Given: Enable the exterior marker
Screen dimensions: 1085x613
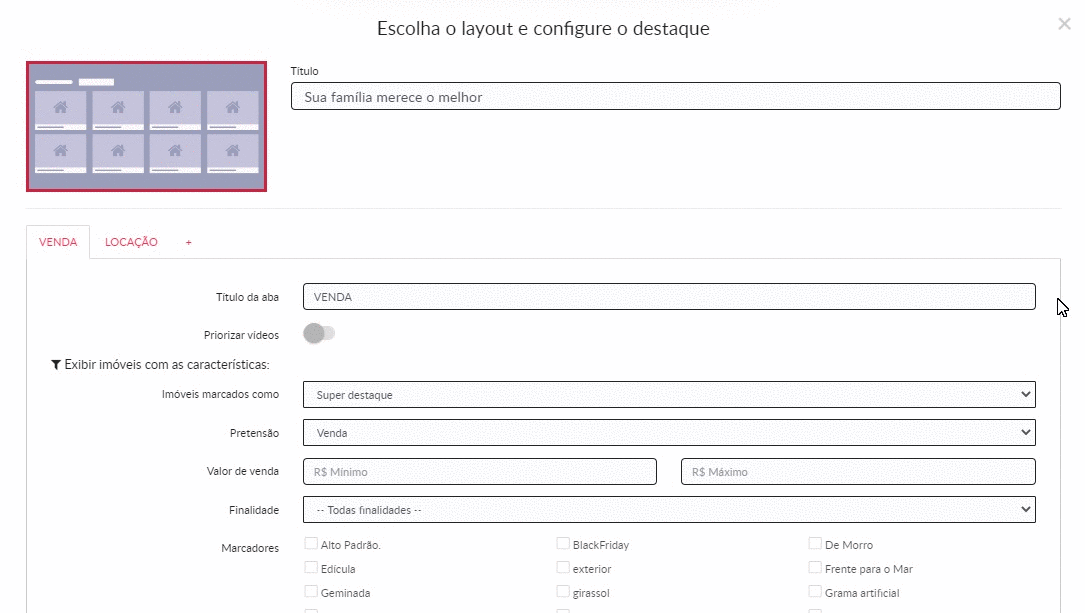Looking at the screenshot, I should [563, 568].
